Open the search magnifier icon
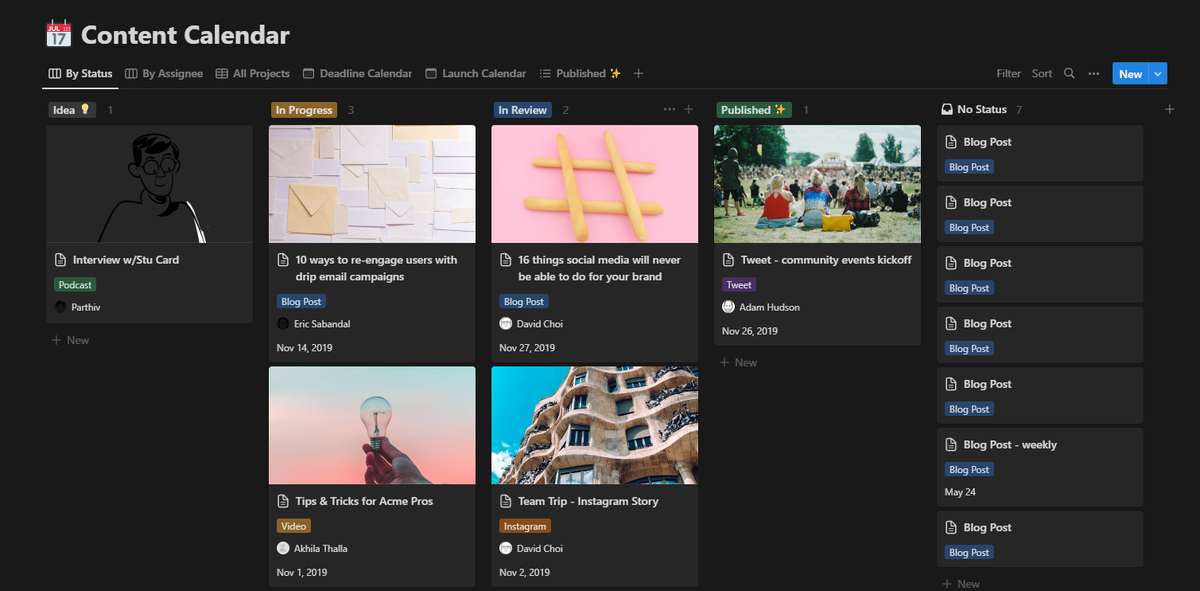 pyautogui.click(x=1069, y=73)
